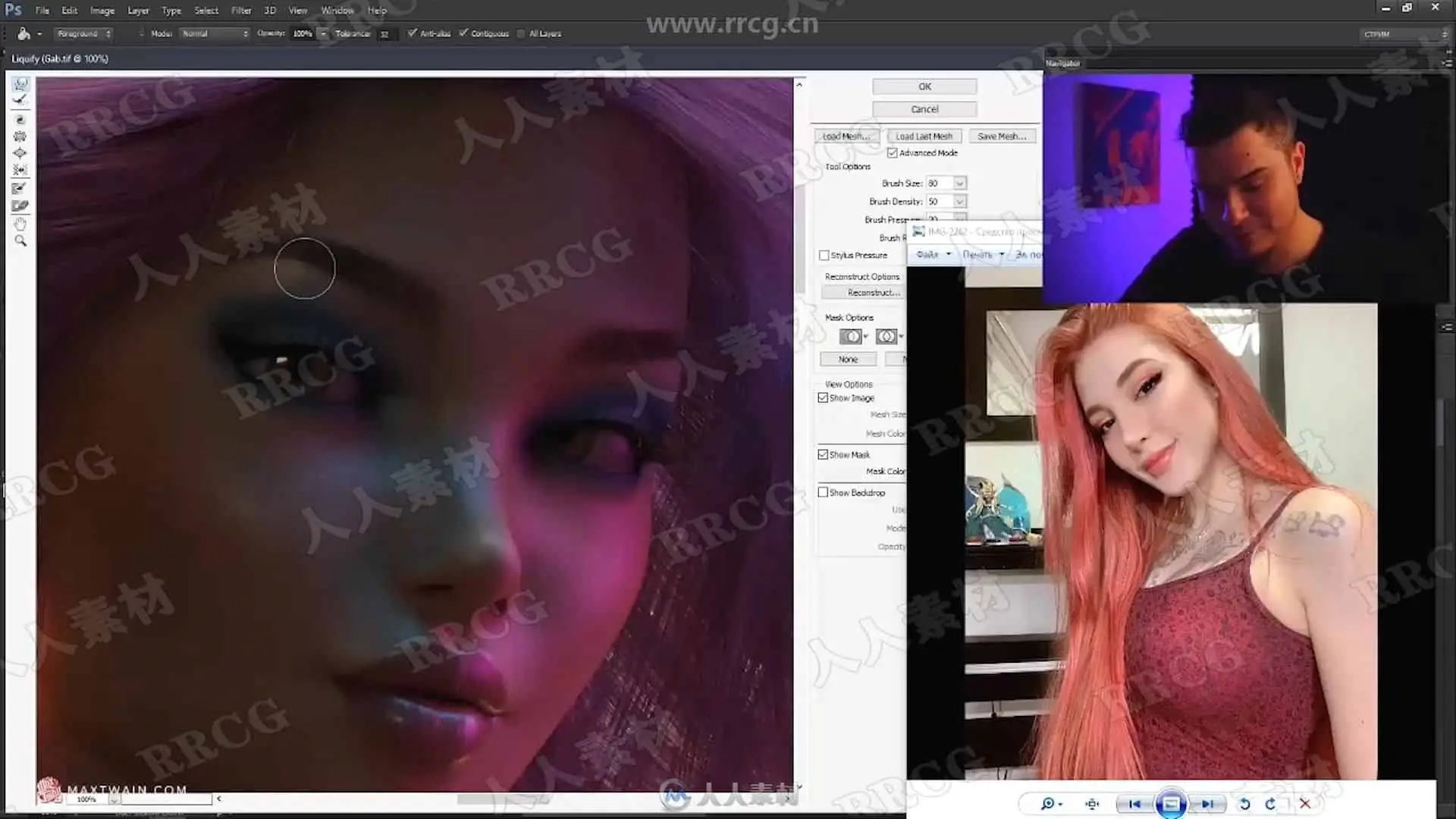The height and width of the screenshot is (819, 1456).
Task: Open the Brush Density dropdown arrow
Action: (x=960, y=202)
